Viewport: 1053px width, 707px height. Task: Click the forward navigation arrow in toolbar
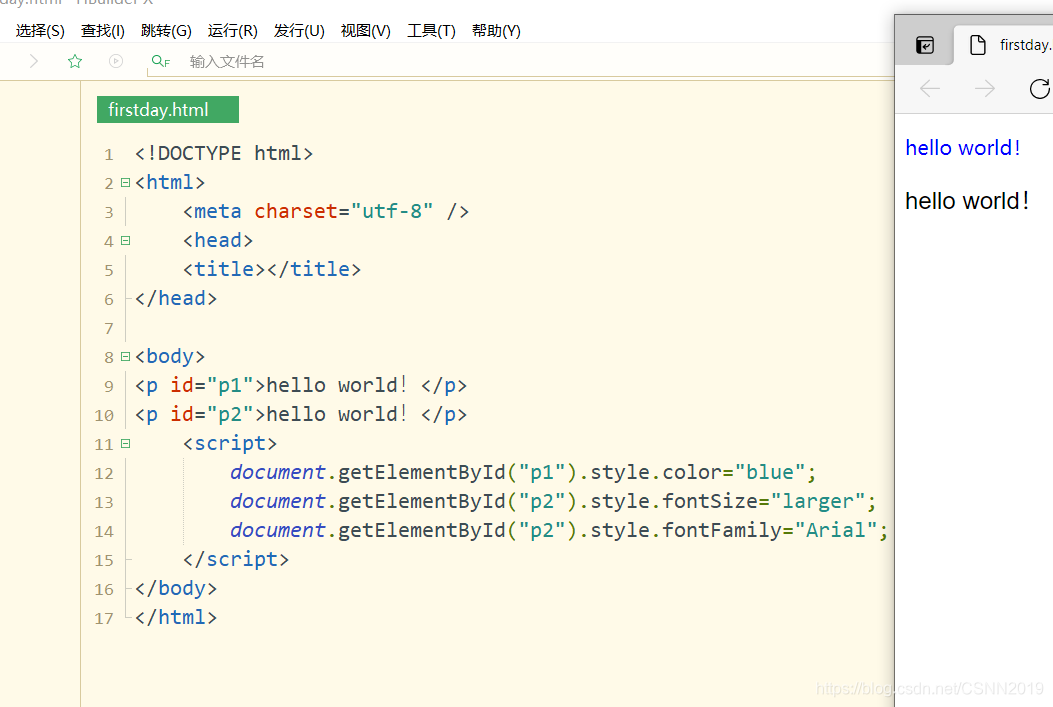click(x=34, y=62)
